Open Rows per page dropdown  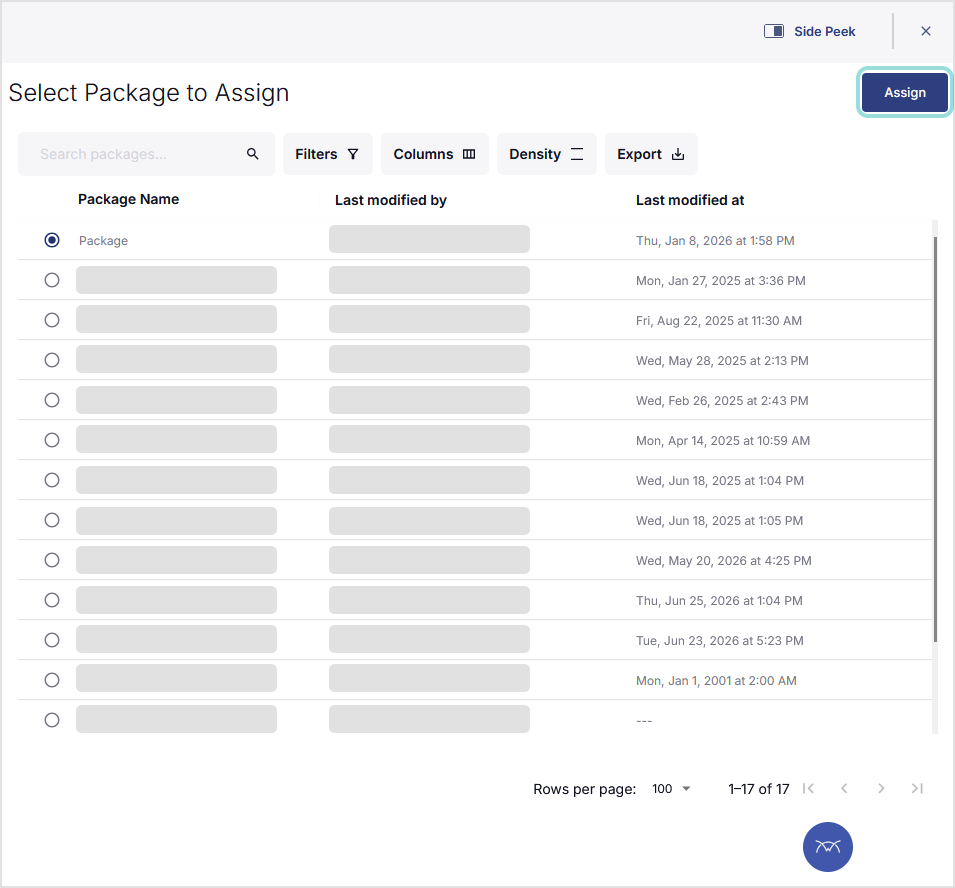[x=671, y=789]
